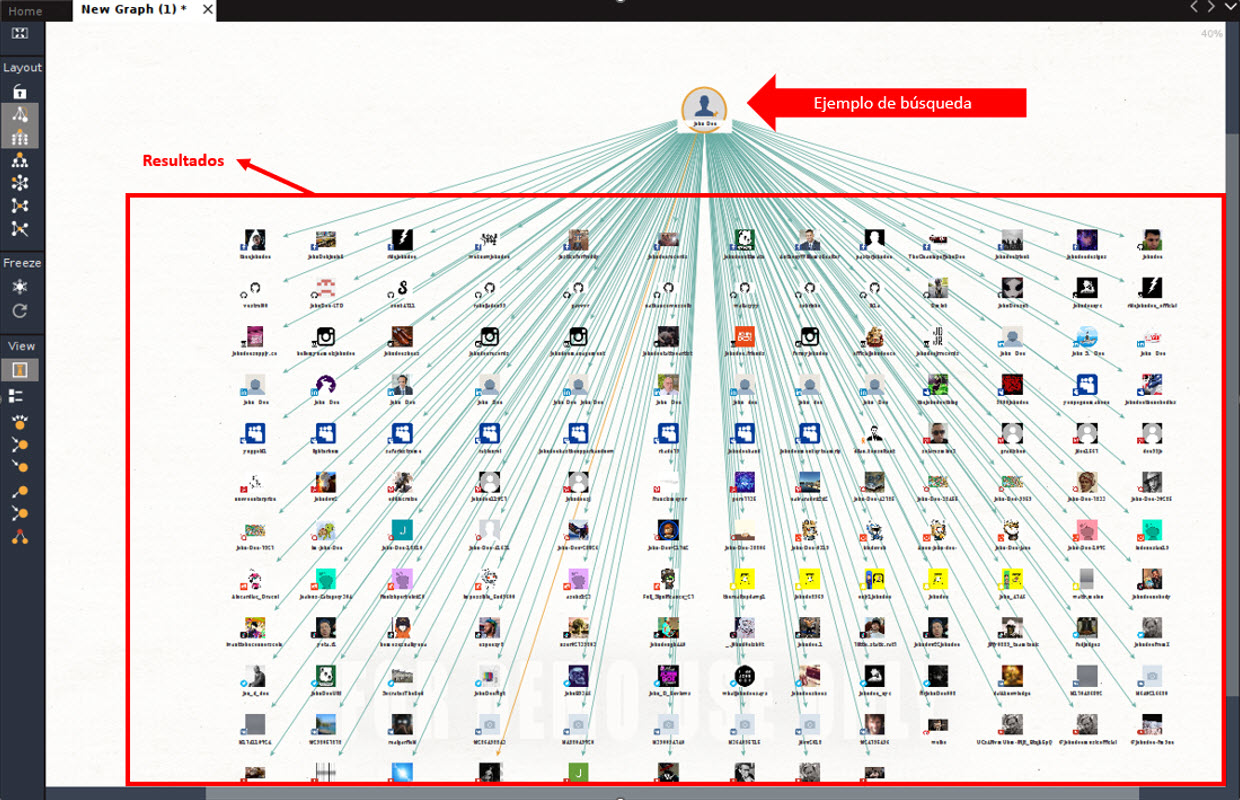Select the panda Facebook profile node
The image size is (1240, 800).
[743, 240]
